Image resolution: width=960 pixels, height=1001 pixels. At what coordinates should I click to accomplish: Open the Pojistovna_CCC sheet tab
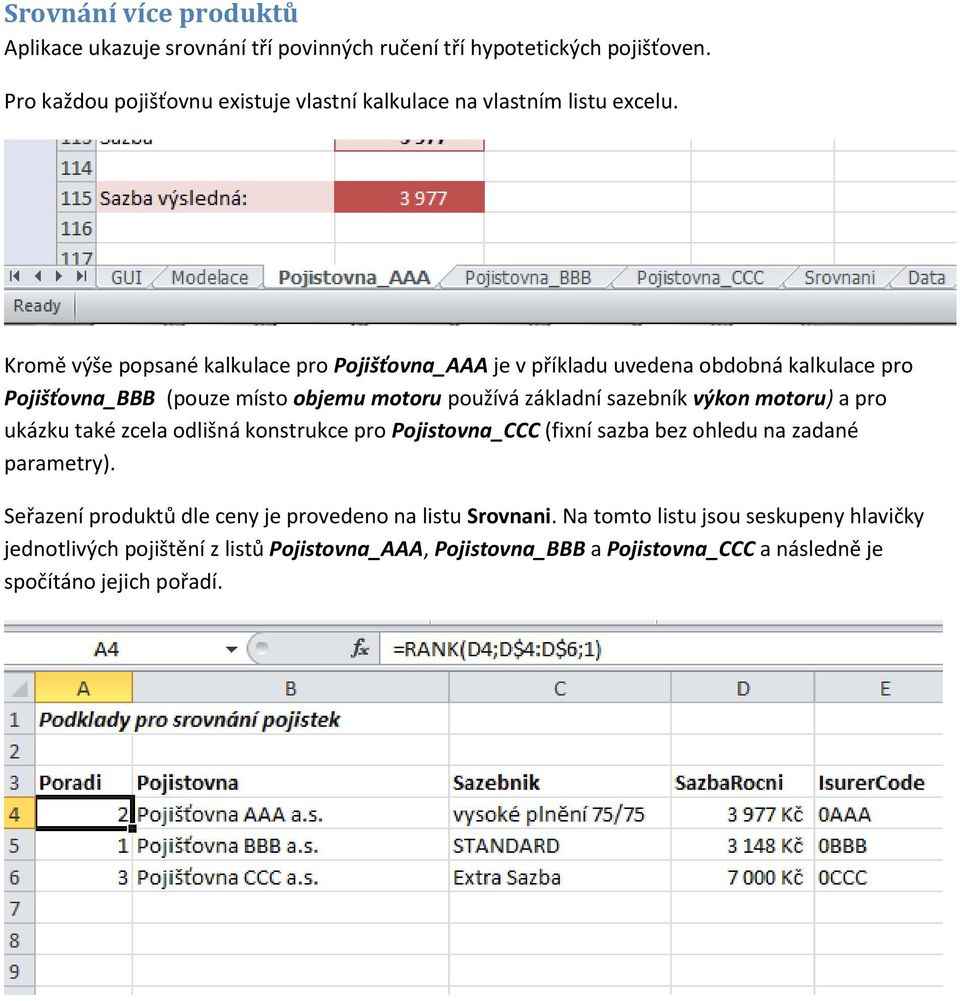coord(700,278)
